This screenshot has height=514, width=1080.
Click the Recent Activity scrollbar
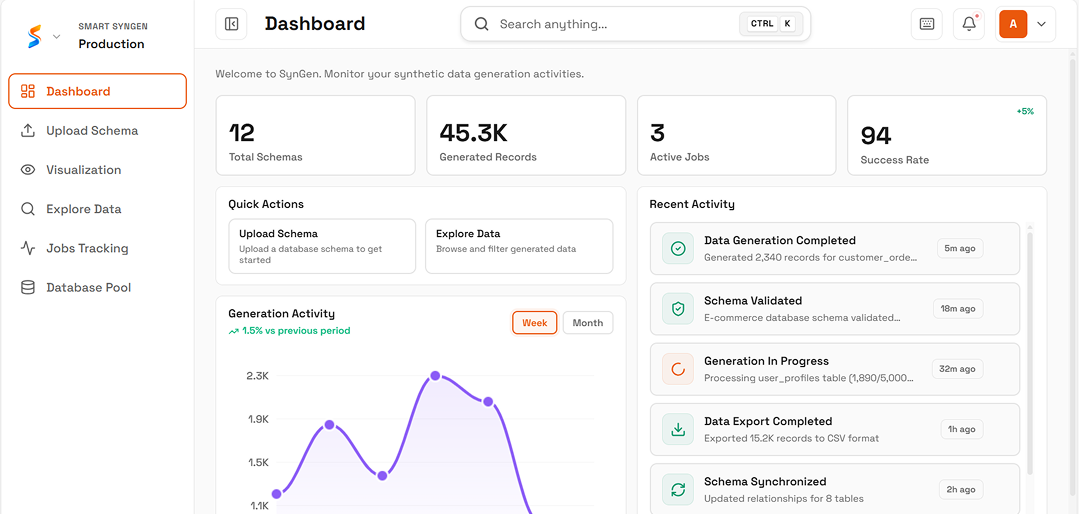1030,353
